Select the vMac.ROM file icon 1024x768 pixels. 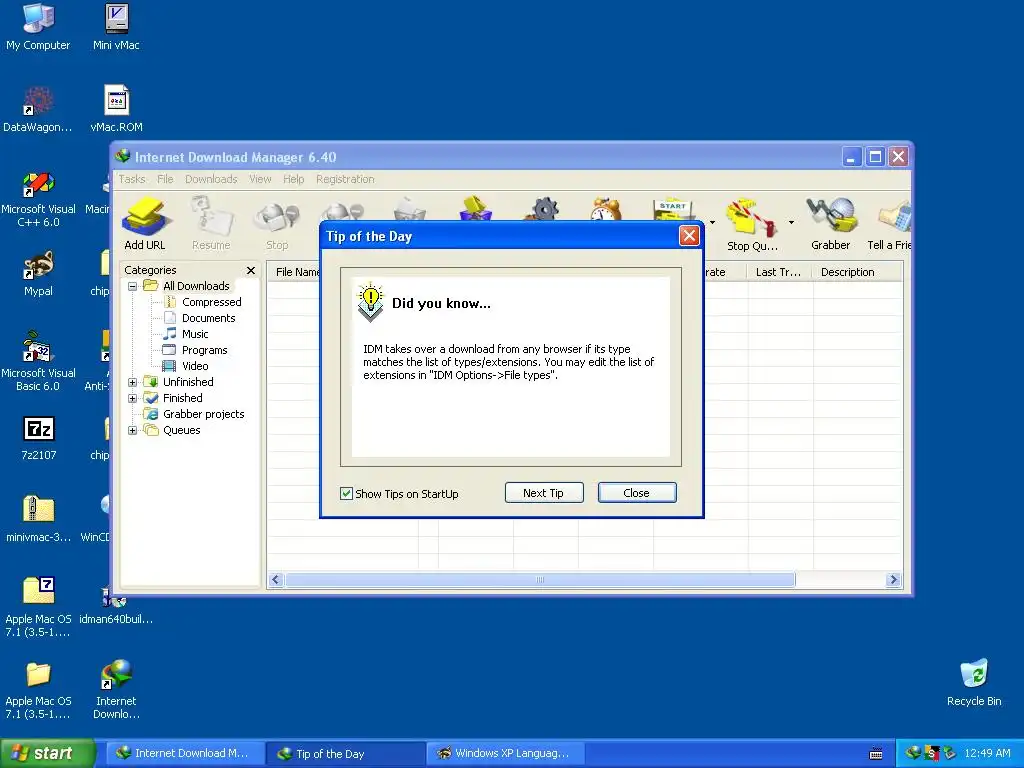(116, 109)
